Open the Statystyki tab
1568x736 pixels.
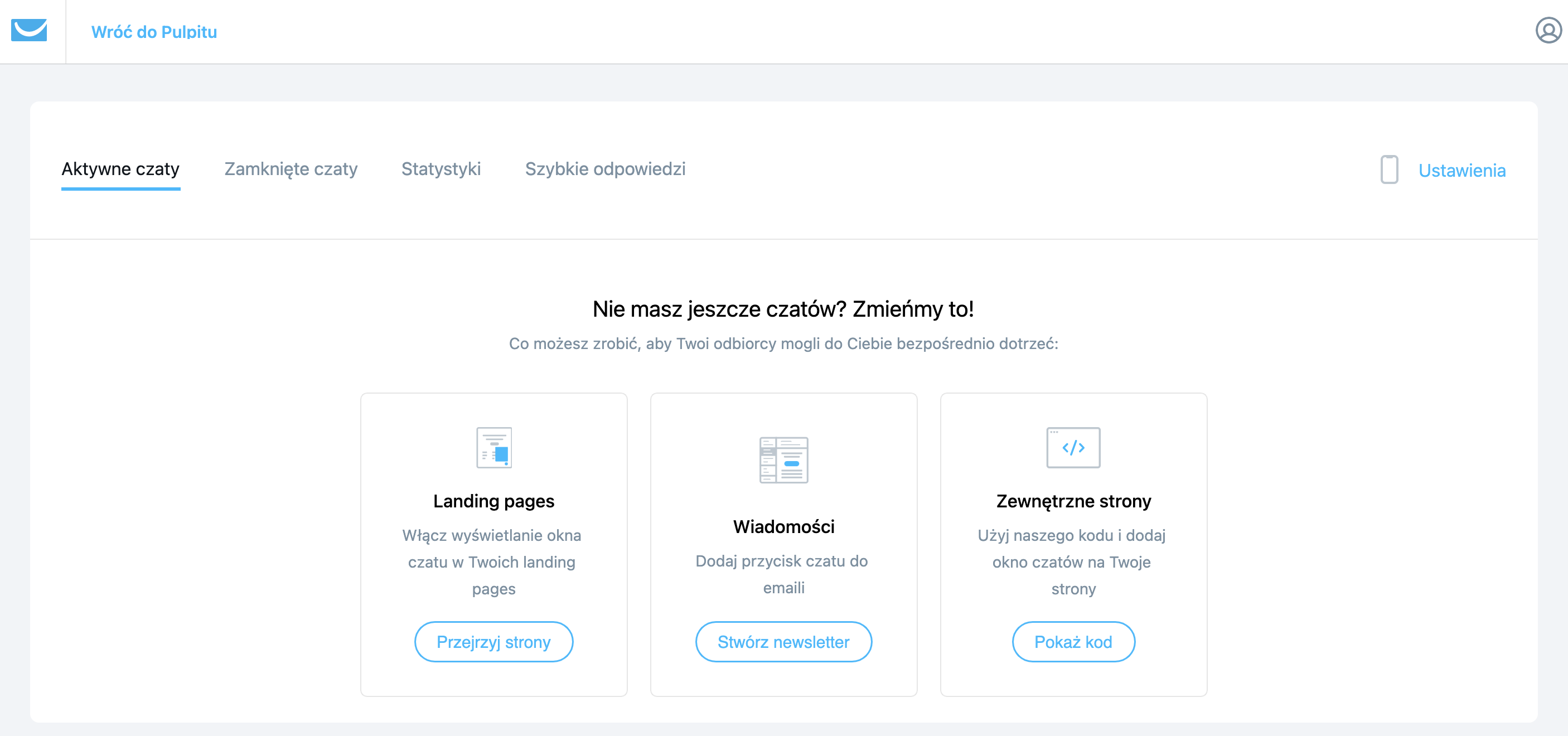(441, 170)
